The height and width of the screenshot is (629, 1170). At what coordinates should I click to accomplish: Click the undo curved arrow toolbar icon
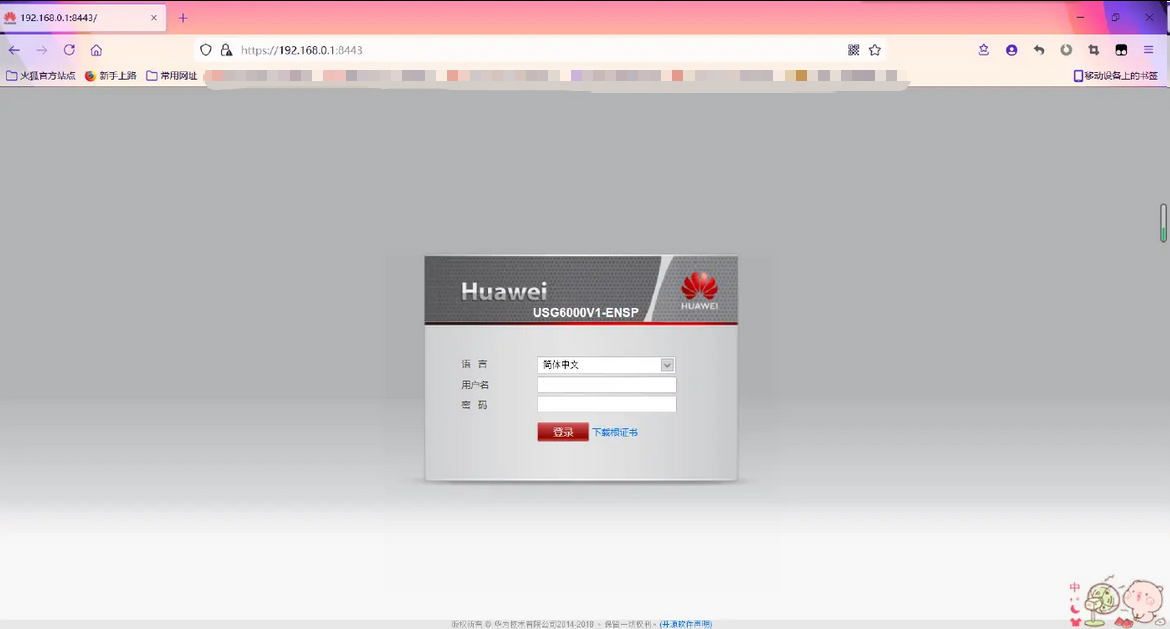tap(1039, 50)
